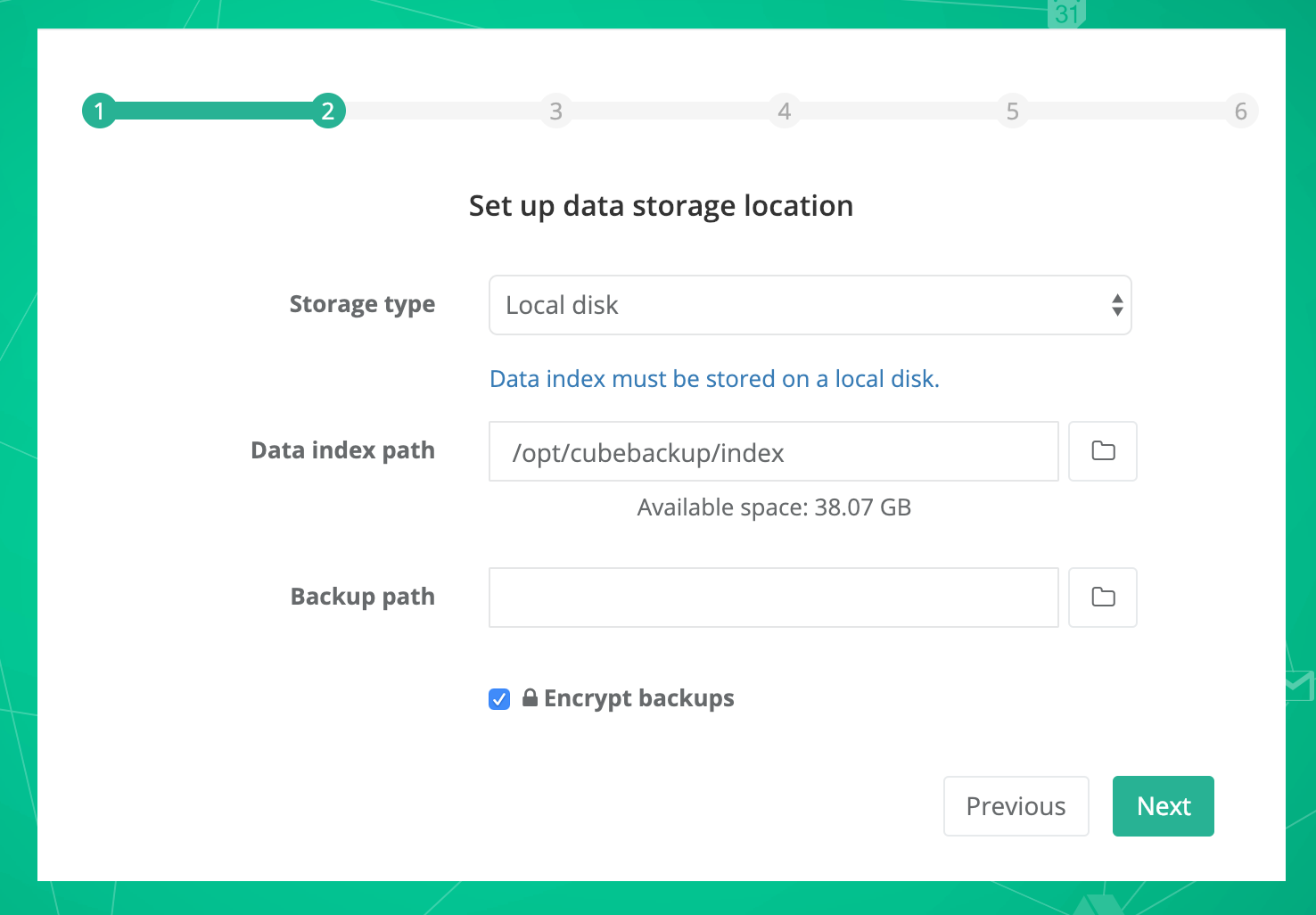The width and height of the screenshot is (1316, 915).
Task: Click the Backup path label
Action: (362, 597)
